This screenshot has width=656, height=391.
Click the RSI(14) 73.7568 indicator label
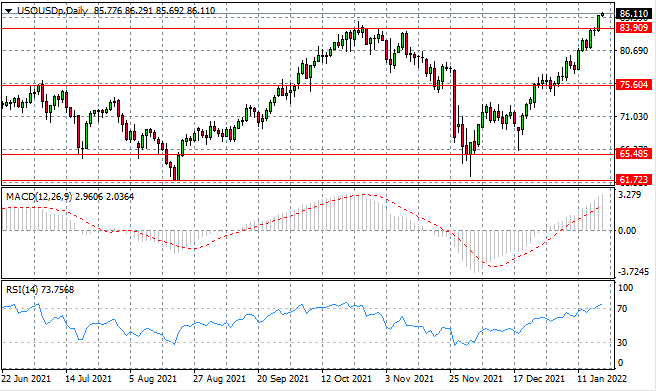pyautogui.click(x=40, y=289)
